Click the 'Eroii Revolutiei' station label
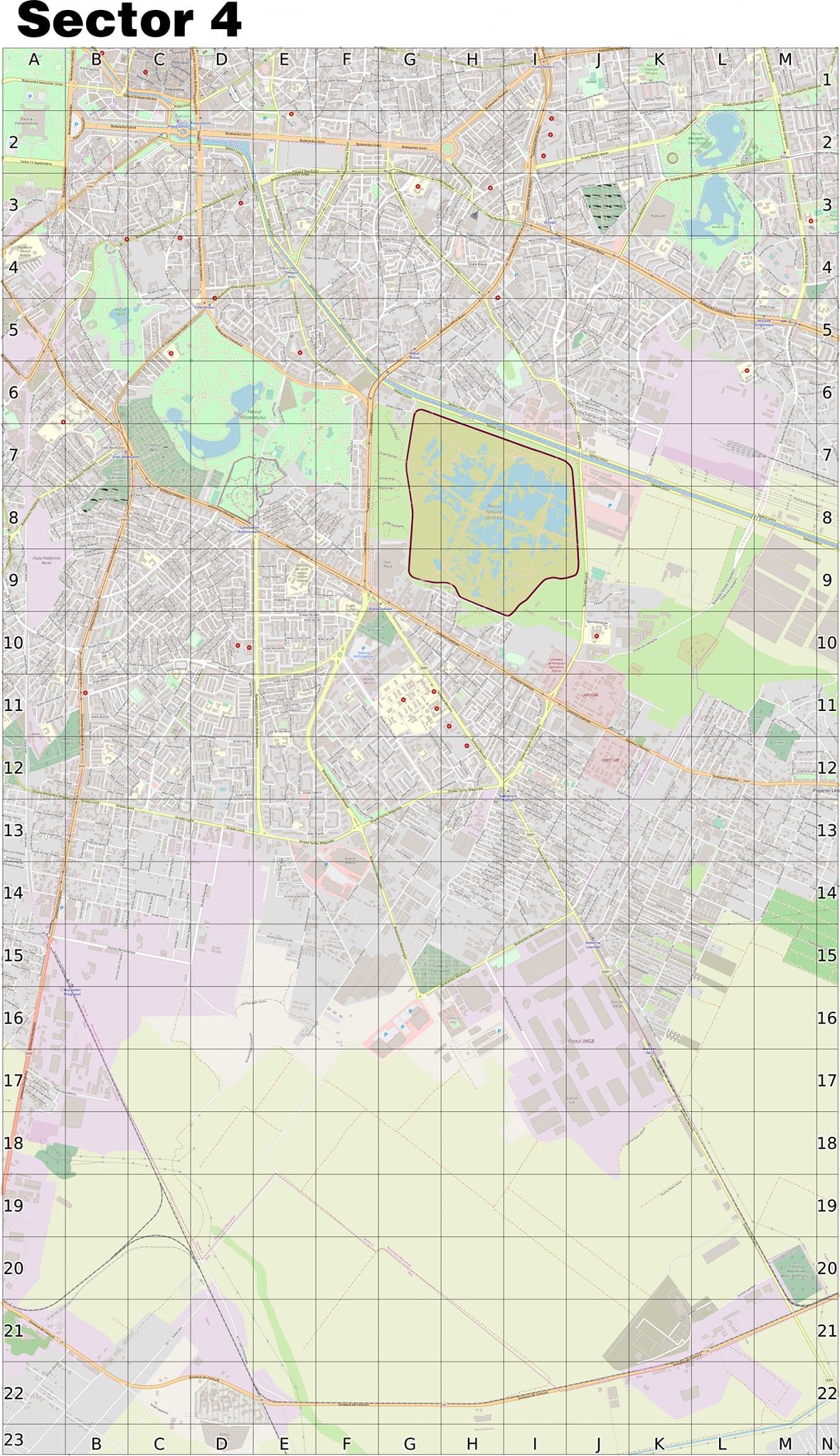The image size is (840, 1456). click(x=125, y=456)
